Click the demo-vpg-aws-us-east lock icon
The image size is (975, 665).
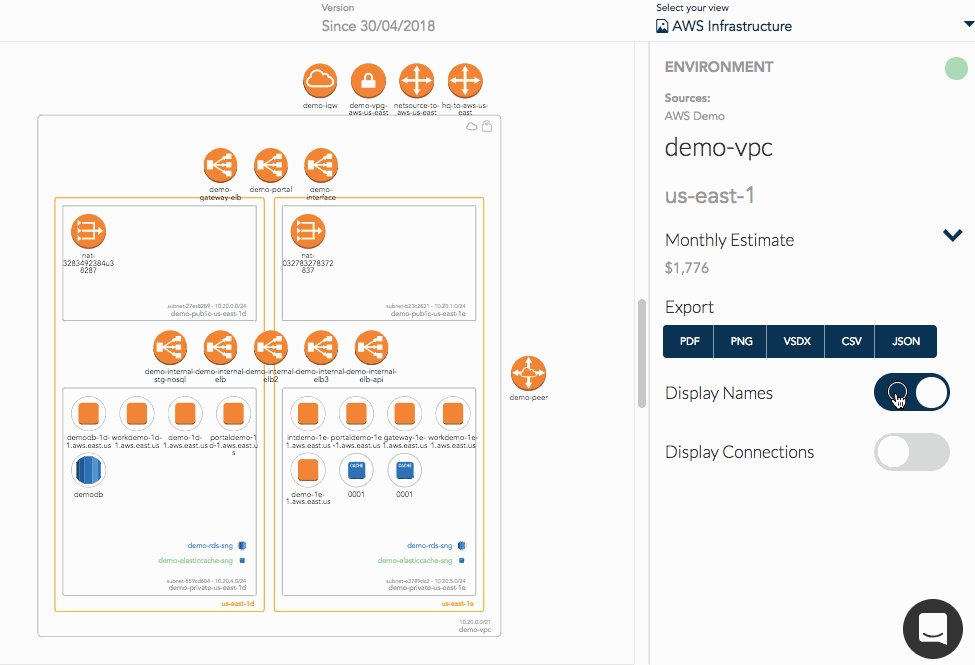tap(368, 81)
